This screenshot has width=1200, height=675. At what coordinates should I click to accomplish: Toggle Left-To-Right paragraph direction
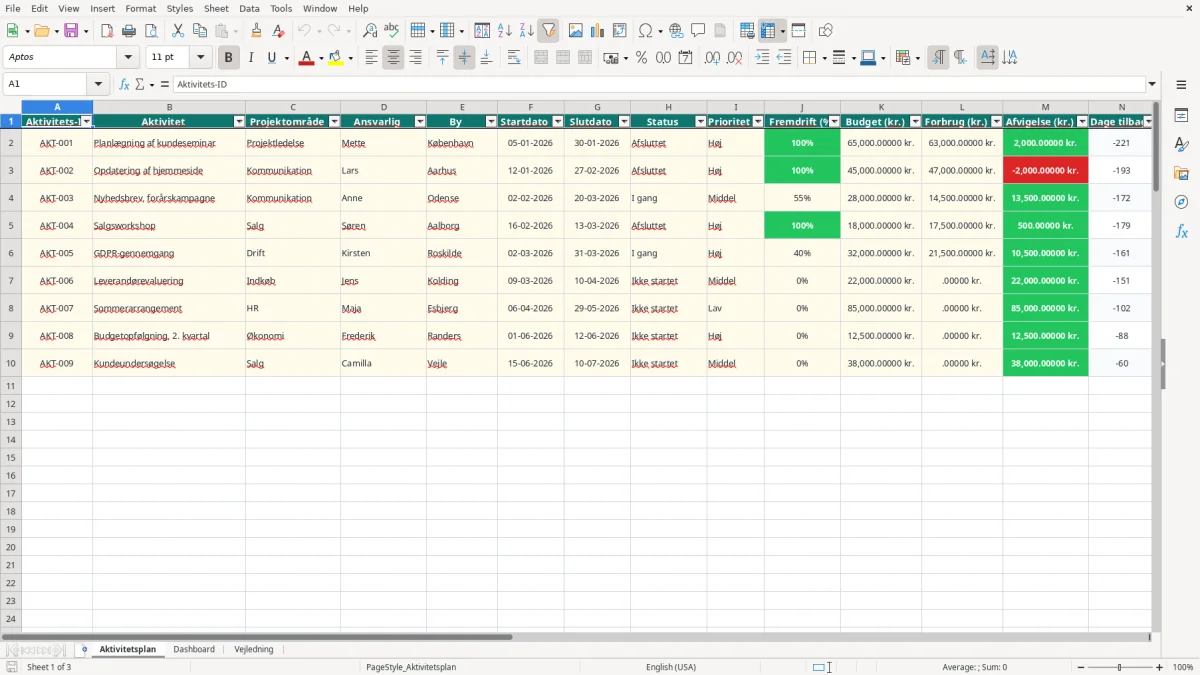937,58
